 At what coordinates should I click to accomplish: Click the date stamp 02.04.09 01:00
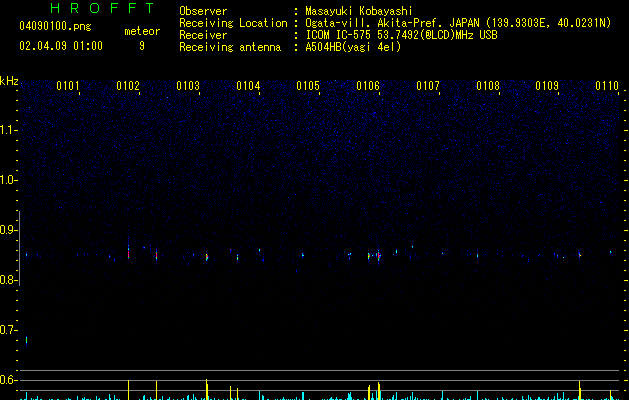tap(61, 46)
